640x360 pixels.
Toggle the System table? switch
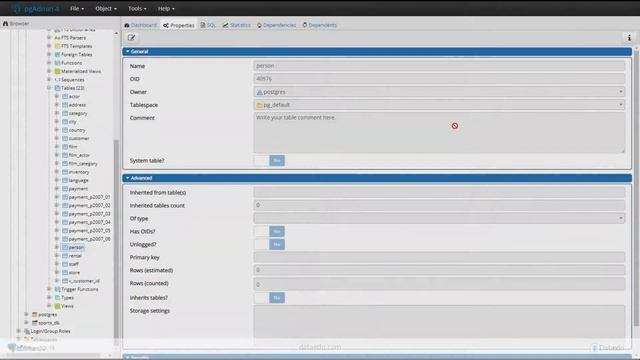(269, 160)
